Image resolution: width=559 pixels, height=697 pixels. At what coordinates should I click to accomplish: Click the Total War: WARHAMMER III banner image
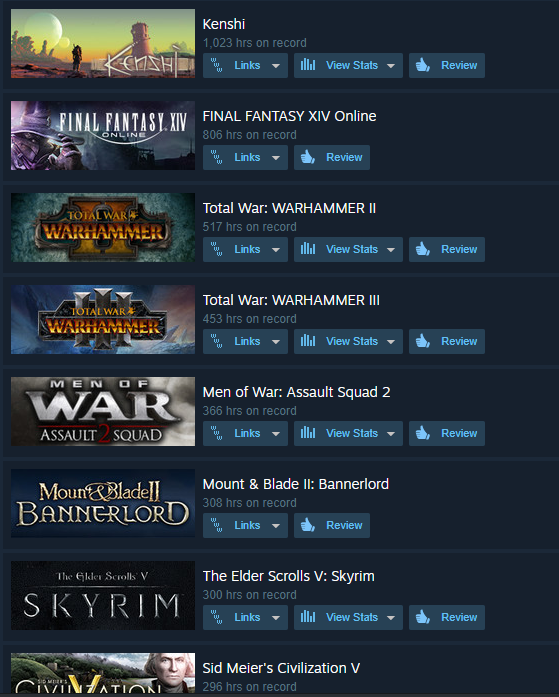[x=103, y=320]
